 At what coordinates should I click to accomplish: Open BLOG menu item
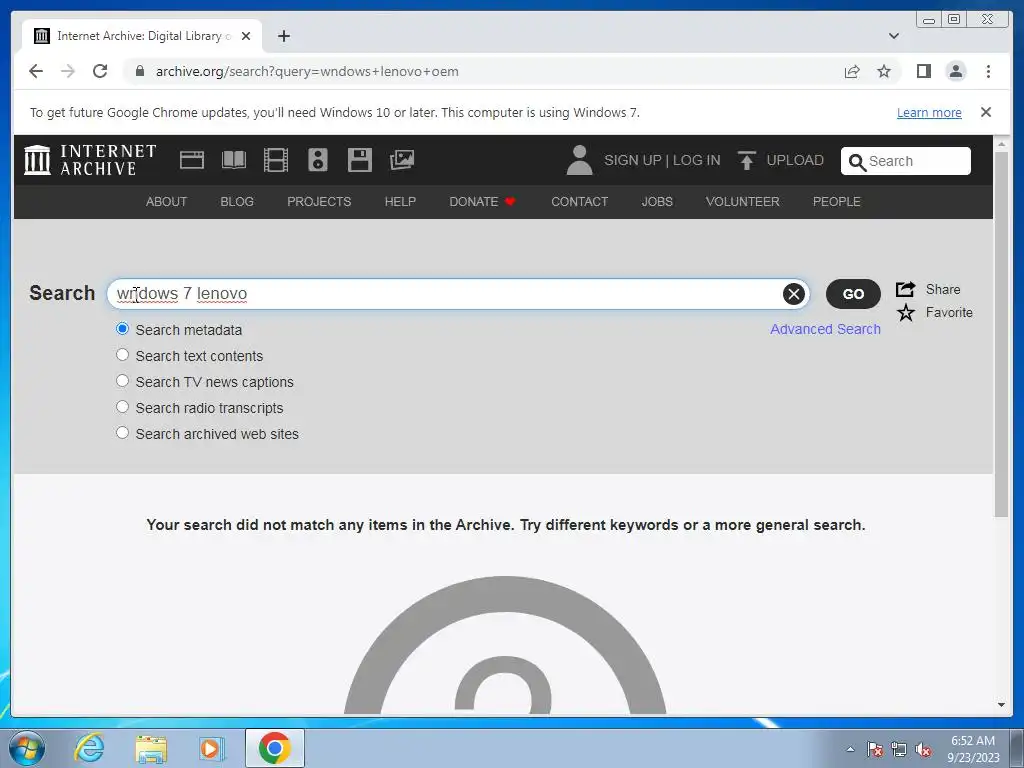[236, 202]
